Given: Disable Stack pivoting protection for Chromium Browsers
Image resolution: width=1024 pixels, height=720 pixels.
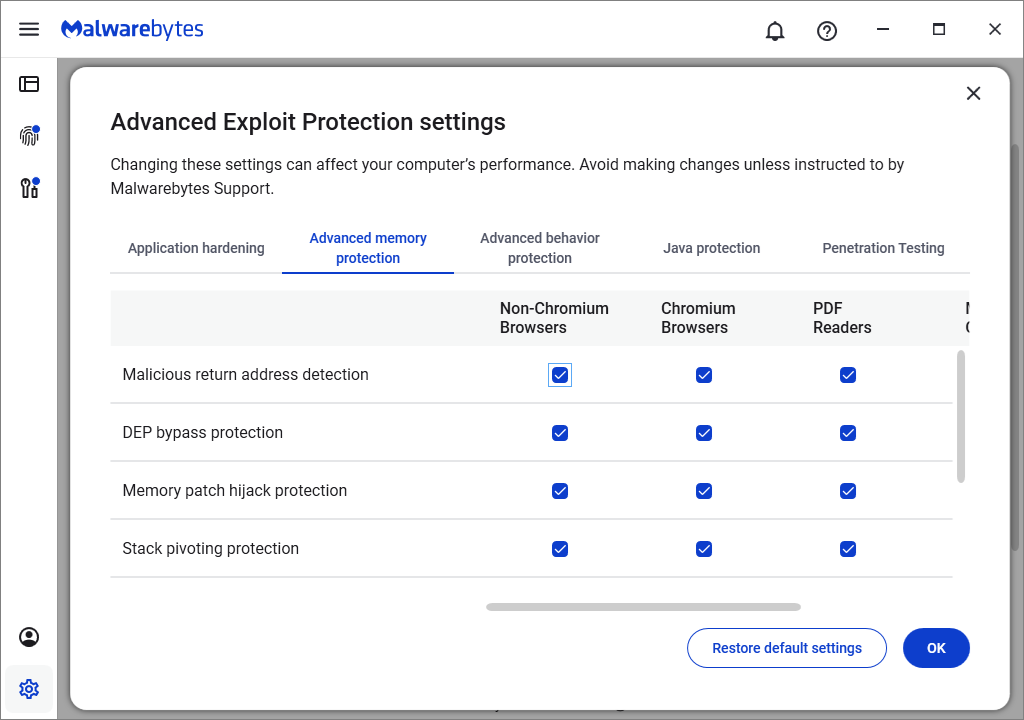Looking at the screenshot, I should [703, 549].
